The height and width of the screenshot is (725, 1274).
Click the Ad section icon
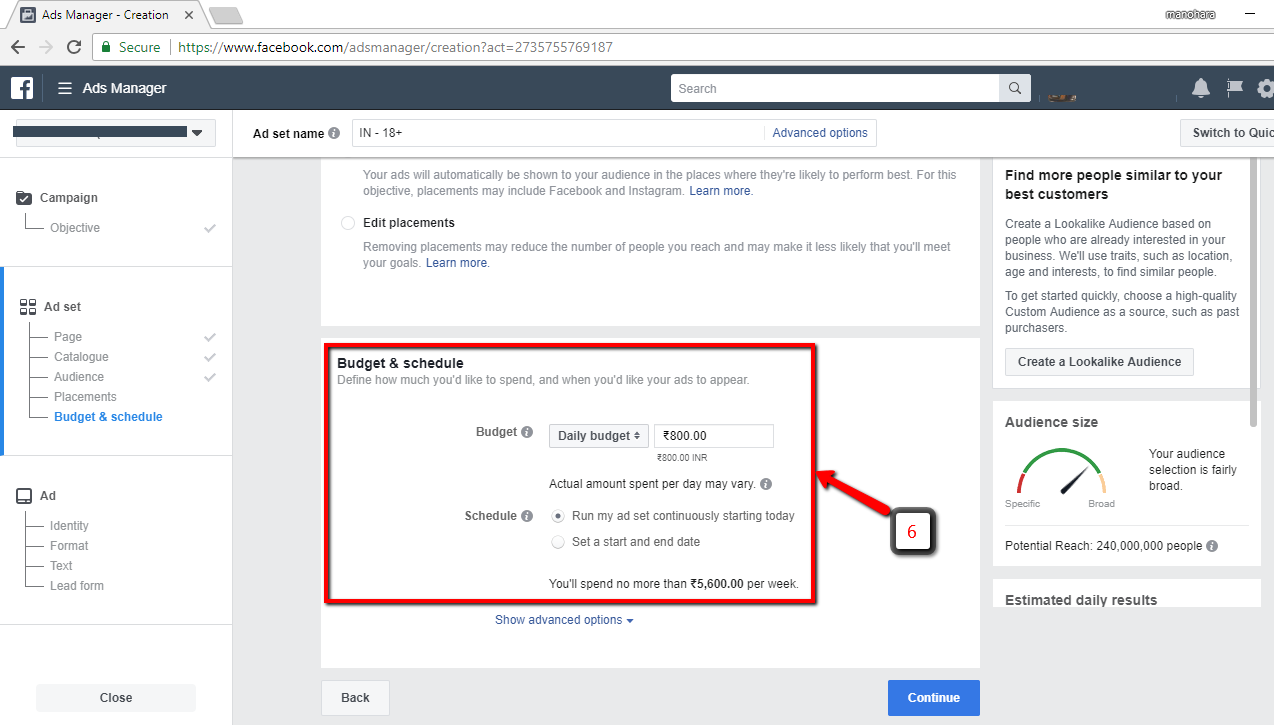tap(25, 496)
